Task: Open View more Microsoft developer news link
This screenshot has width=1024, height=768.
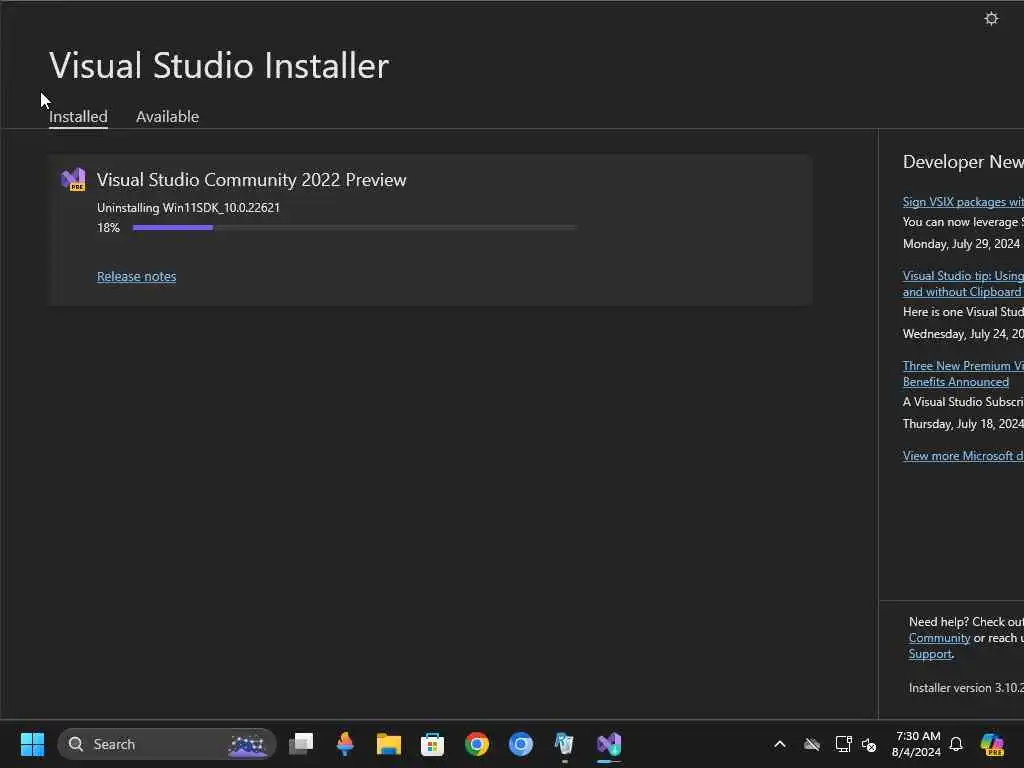Action: pos(963,456)
